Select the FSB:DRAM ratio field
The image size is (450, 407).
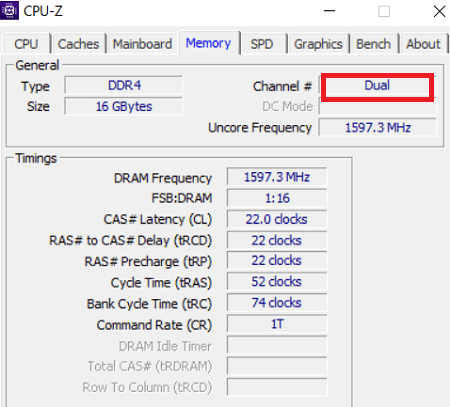point(277,198)
